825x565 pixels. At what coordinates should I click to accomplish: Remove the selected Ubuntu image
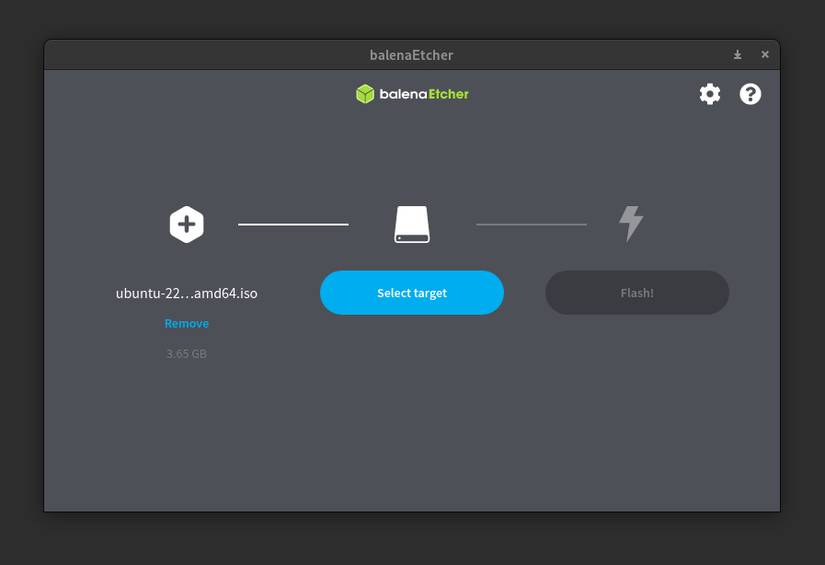tap(186, 323)
